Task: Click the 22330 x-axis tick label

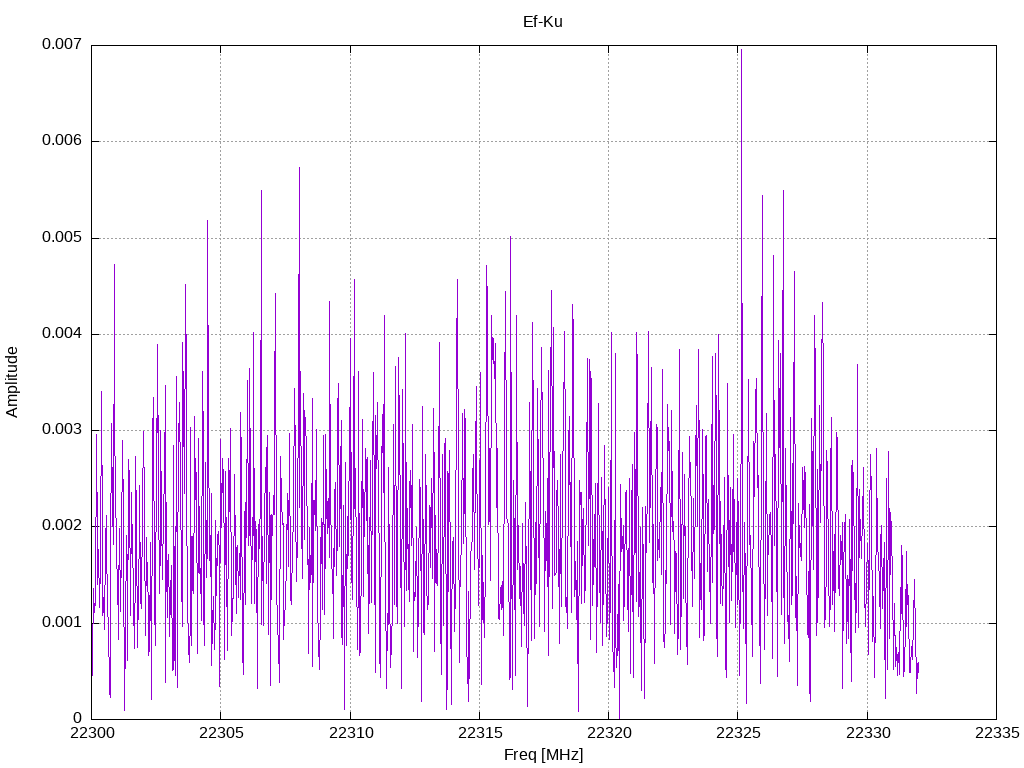Action: pyautogui.click(x=867, y=733)
